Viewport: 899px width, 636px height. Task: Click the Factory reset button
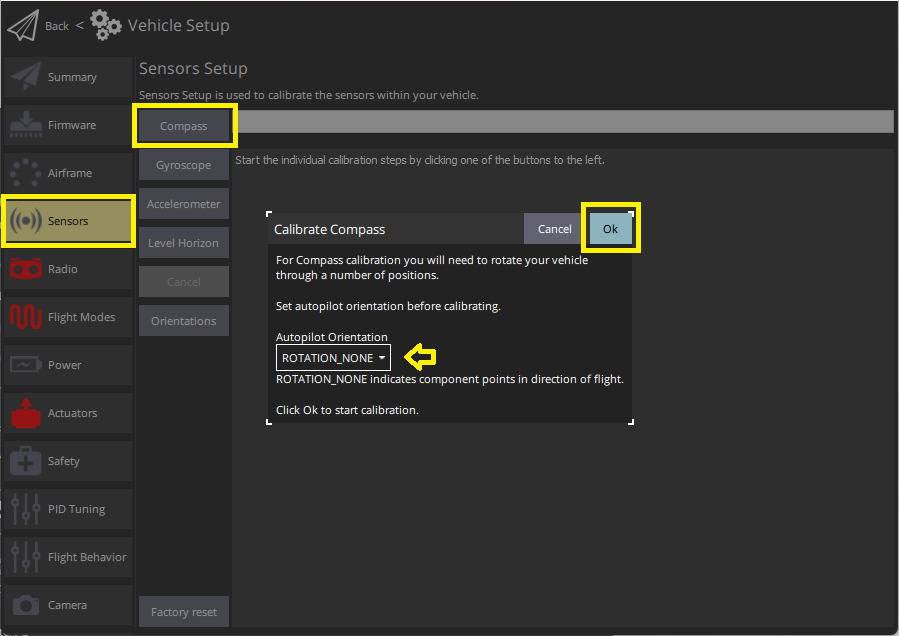[184, 612]
